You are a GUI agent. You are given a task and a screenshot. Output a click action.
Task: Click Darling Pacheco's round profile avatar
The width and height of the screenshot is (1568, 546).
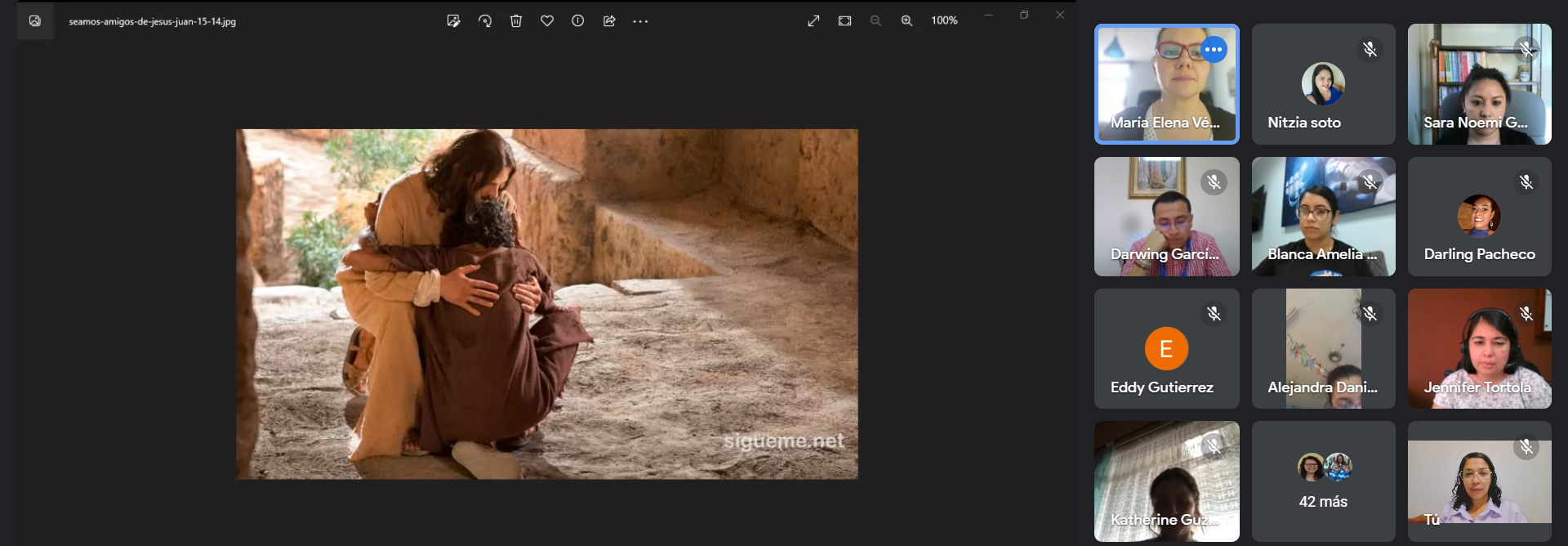[x=1479, y=216]
